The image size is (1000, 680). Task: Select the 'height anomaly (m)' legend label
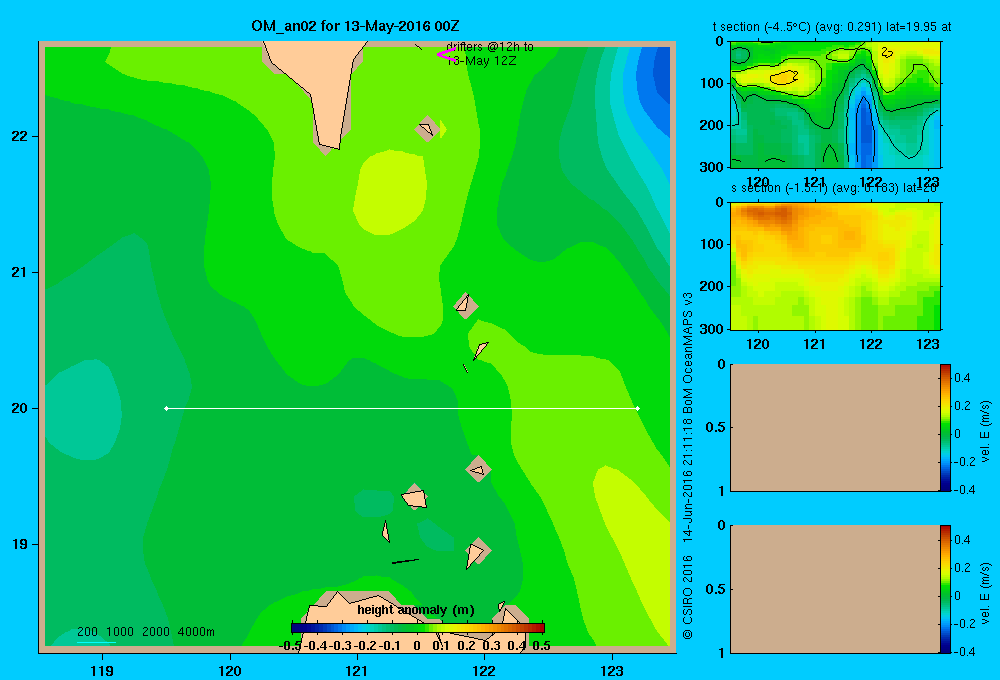(416, 610)
